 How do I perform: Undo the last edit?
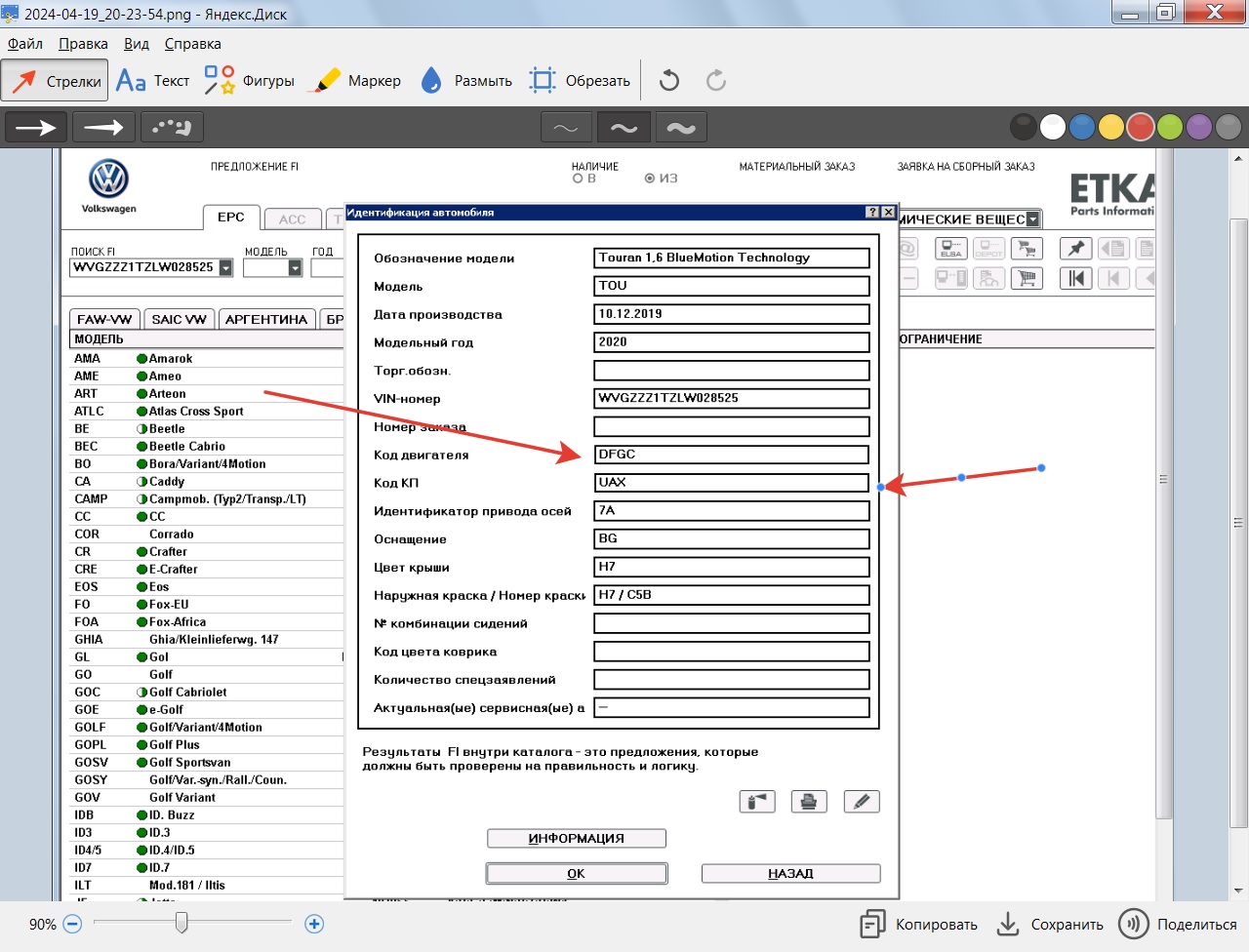click(669, 80)
